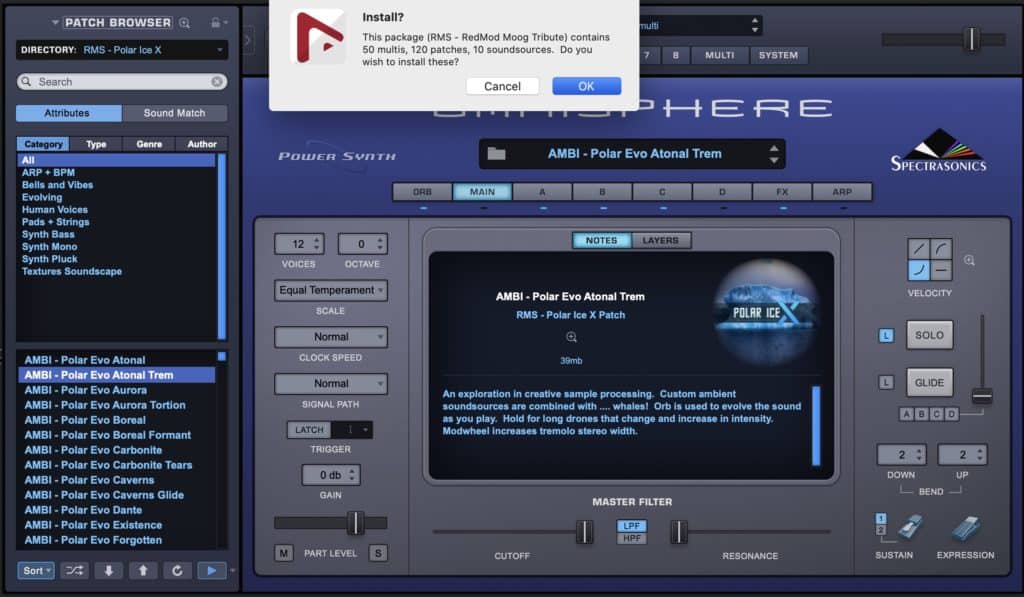1024x597 pixels.
Task: Click the search magnifier icon
Action: [x=26, y=82]
